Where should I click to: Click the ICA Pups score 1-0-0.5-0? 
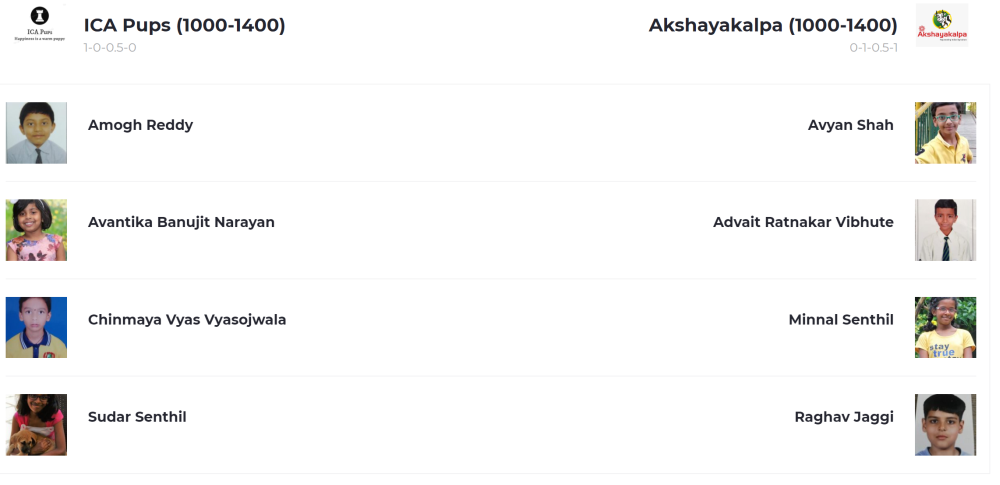pyautogui.click(x=110, y=47)
